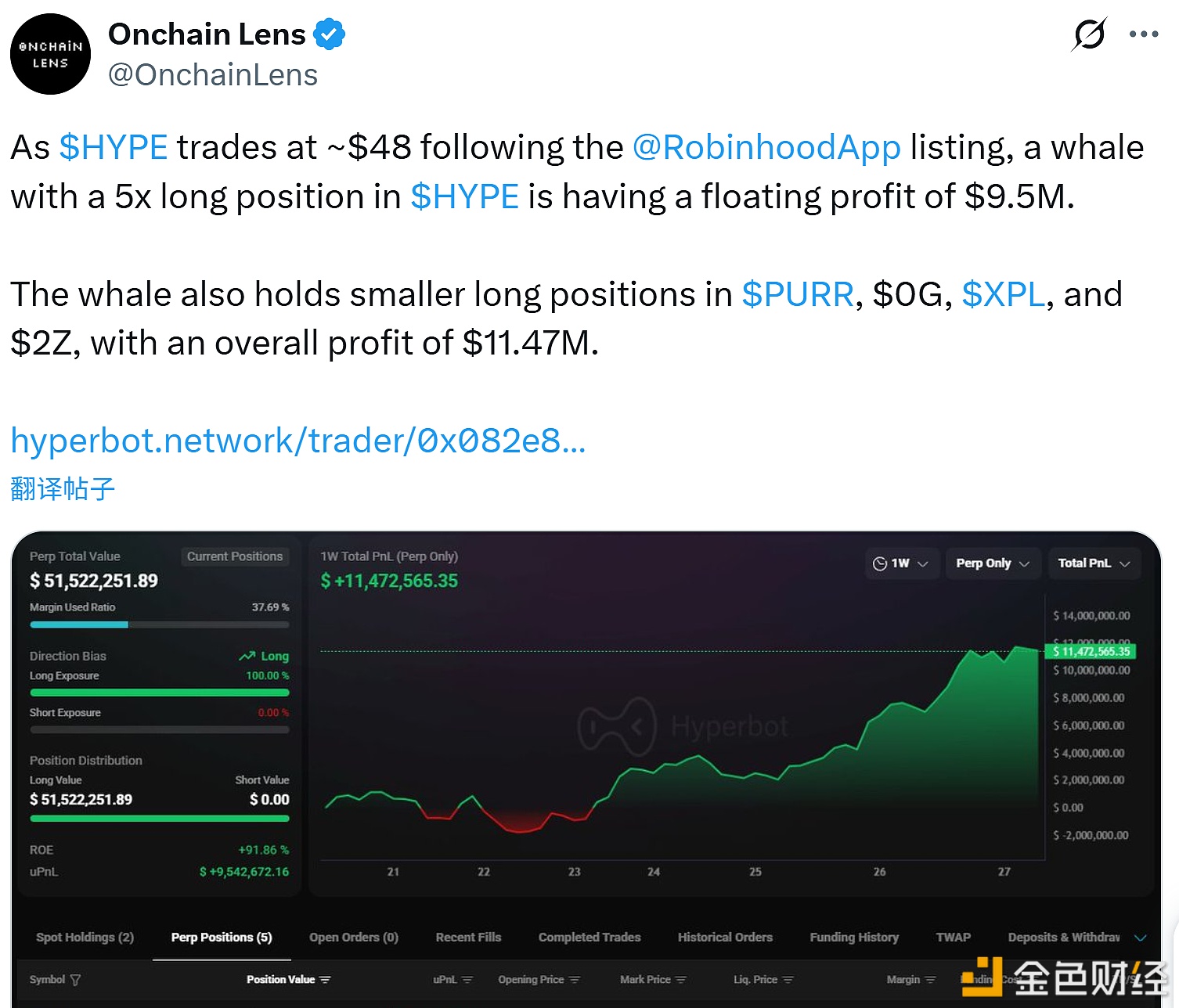Open the three-dot more options menu

pos(1143,34)
